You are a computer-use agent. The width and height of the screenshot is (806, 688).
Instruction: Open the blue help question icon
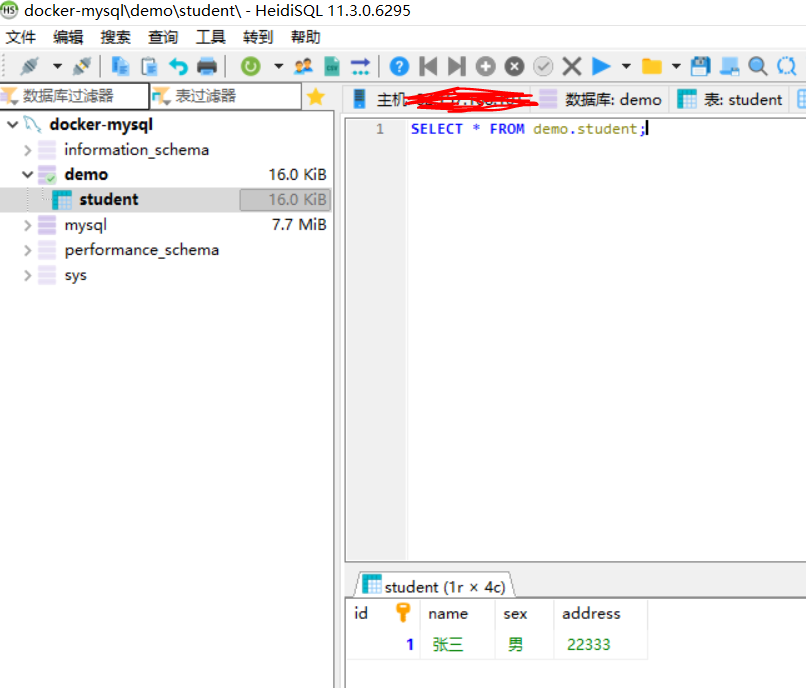pyautogui.click(x=399, y=66)
